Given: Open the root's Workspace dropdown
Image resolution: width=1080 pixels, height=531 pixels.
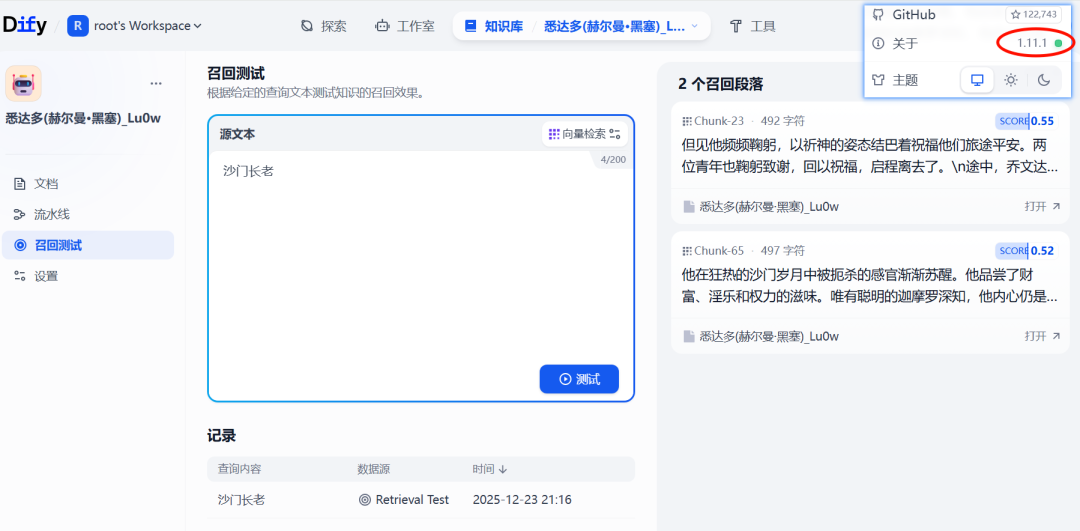Looking at the screenshot, I should coord(147,26).
